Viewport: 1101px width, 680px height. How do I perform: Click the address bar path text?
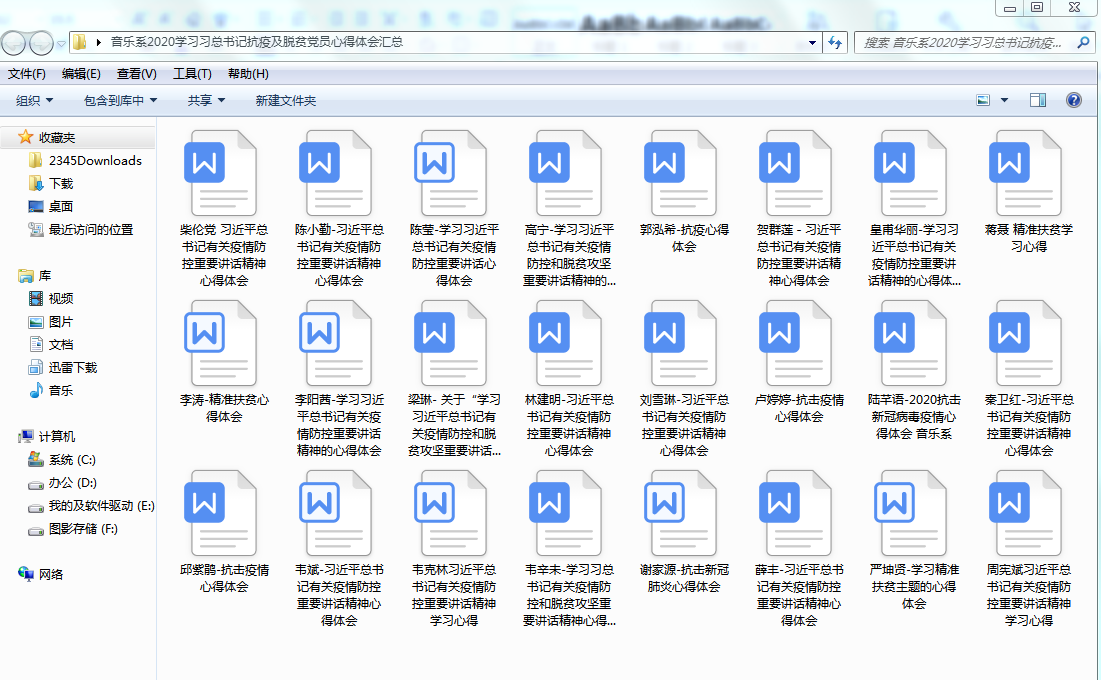257,42
